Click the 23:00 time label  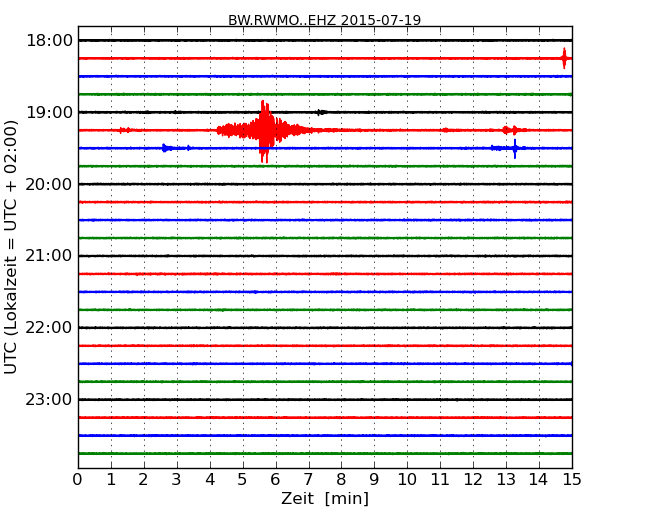click(x=49, y=399)
